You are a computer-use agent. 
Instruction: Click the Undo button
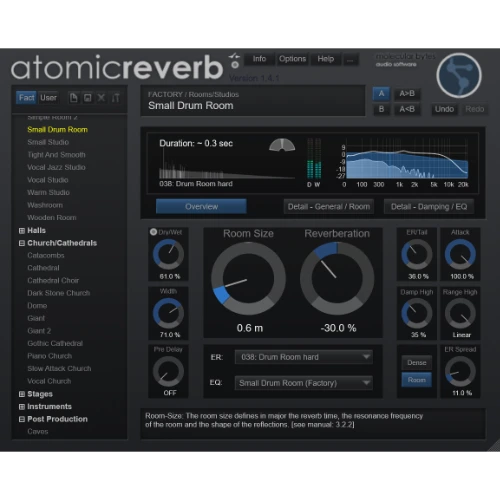[444, 109]
